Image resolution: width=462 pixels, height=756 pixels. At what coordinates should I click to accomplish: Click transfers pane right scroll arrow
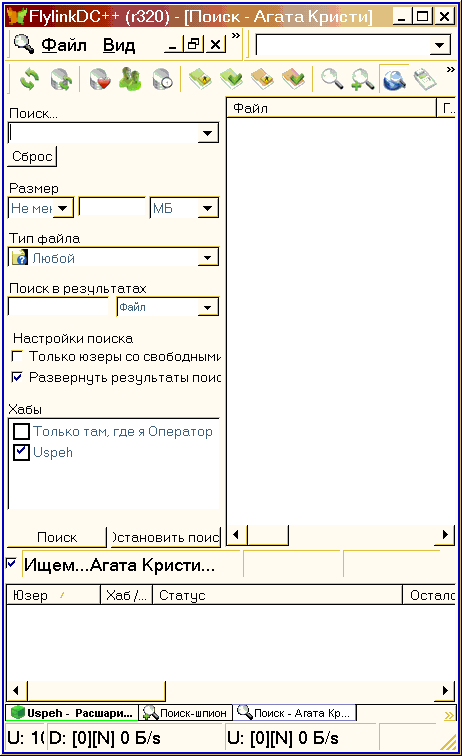(x=445, y=690)
